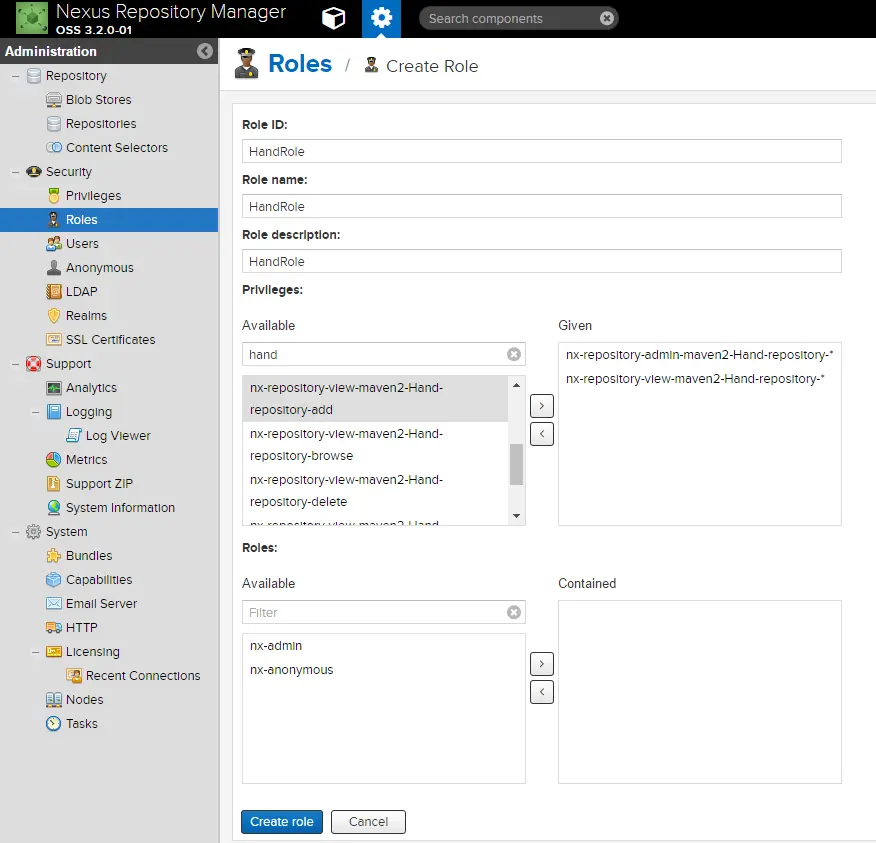The width and height of the screenshot is (876, 843).
Task: Open Realms shield icon
Action: click(x=54, y=316)
